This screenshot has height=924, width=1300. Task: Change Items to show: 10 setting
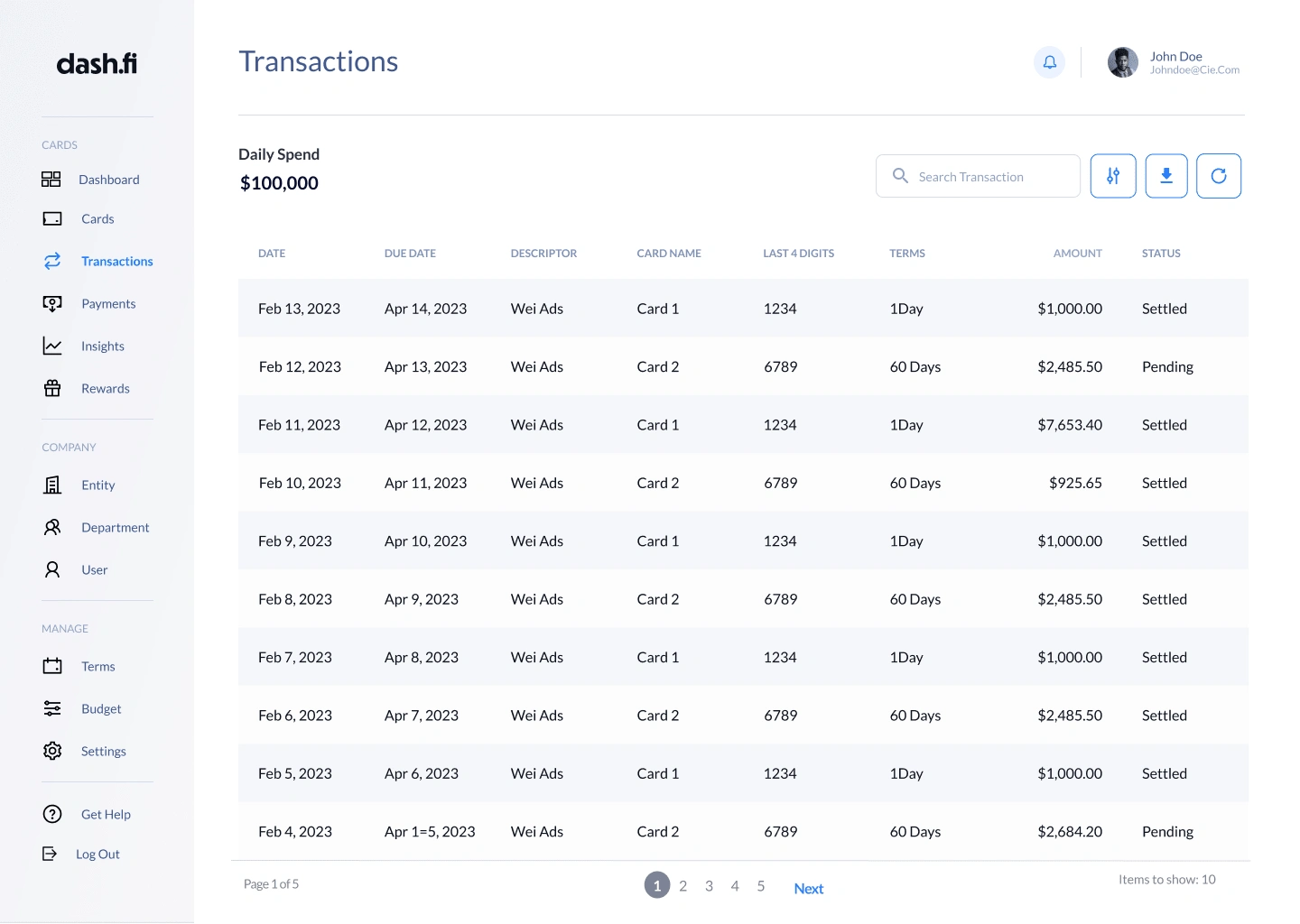point(1167,879)
